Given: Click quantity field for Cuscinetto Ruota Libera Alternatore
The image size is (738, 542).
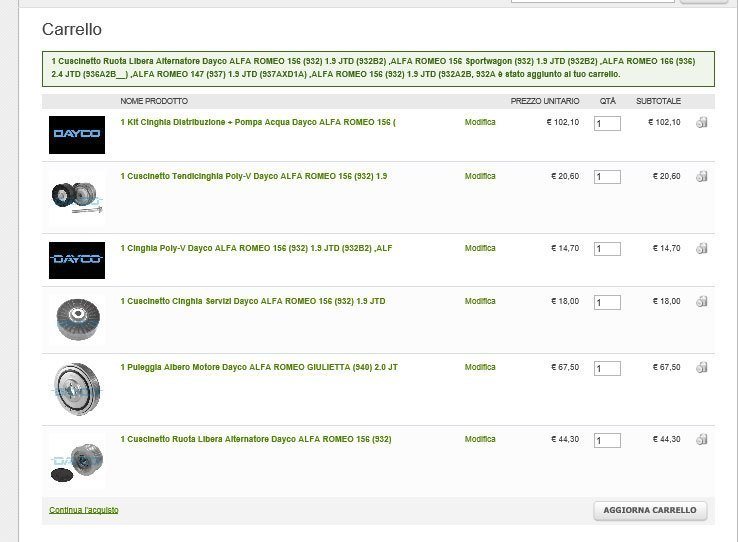Looking at the screenshot, I should [x=607, y=440].
